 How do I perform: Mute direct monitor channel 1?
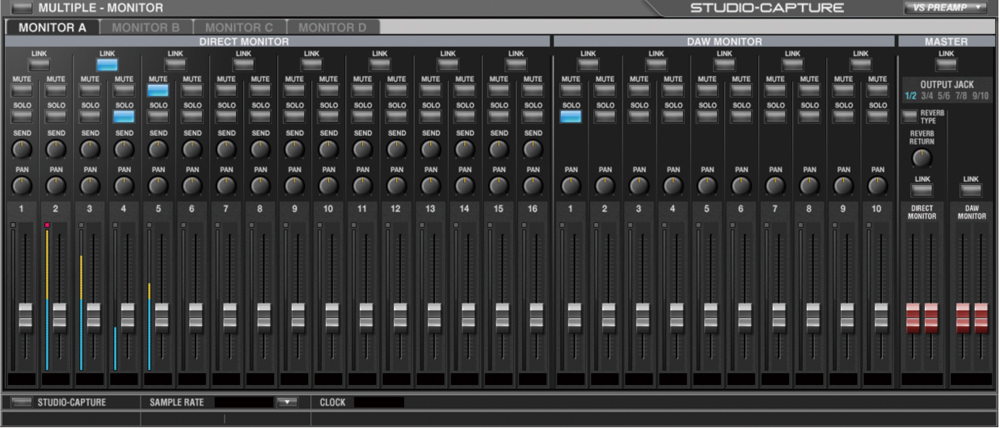pos(22,90)
